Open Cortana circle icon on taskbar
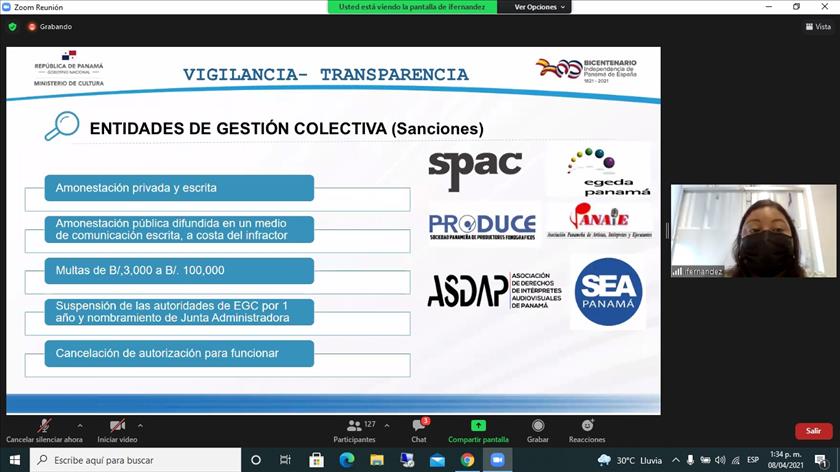The height and width of the screenshot is (472, 840). click(256, 460)
